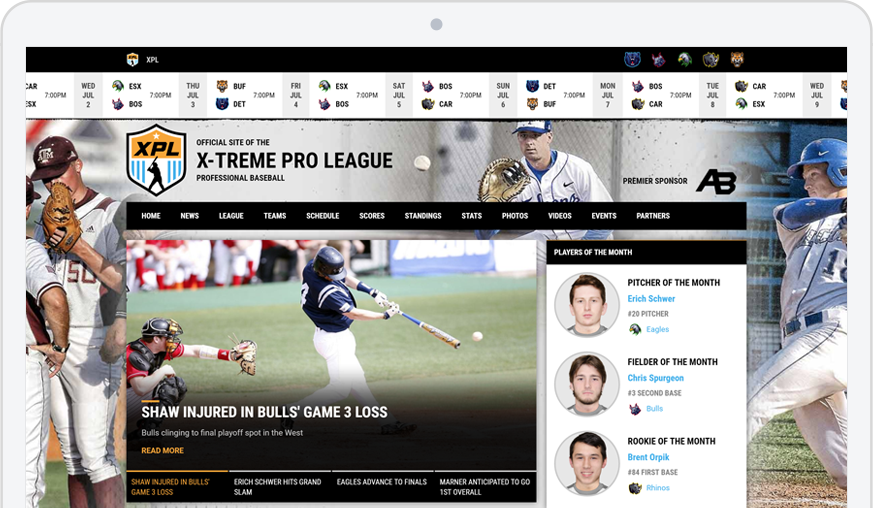Open headline 'Shaw Injured in Bulls' Game 3 Loss'

pos(264,412)
